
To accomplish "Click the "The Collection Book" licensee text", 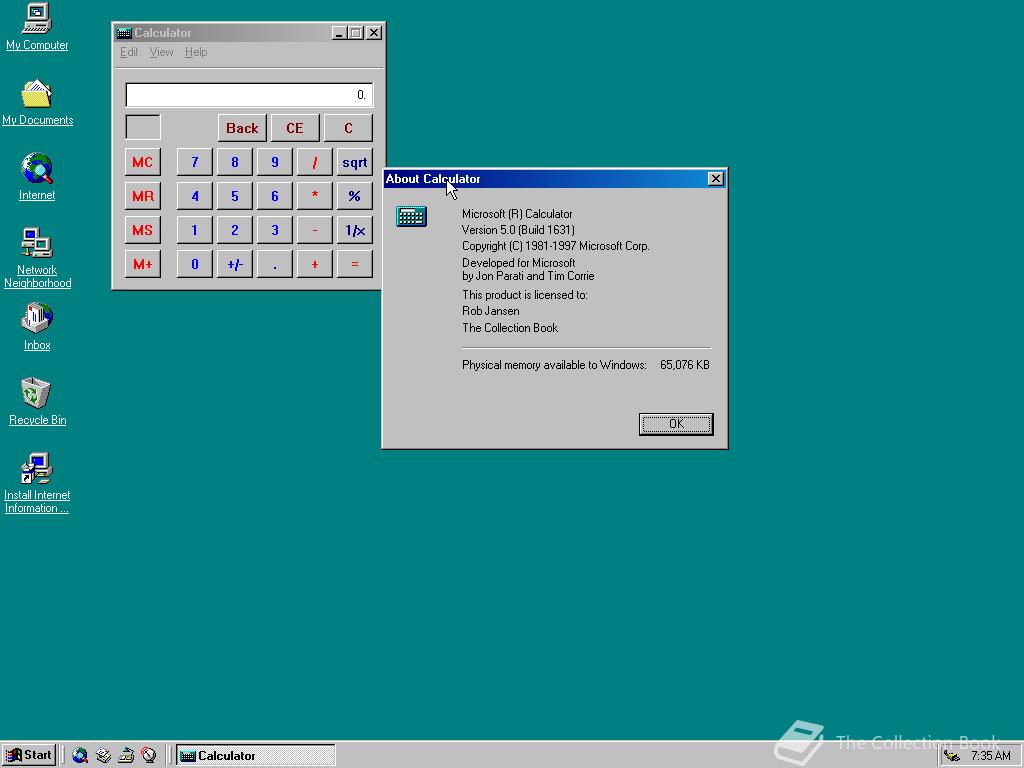I will [509, 328].
